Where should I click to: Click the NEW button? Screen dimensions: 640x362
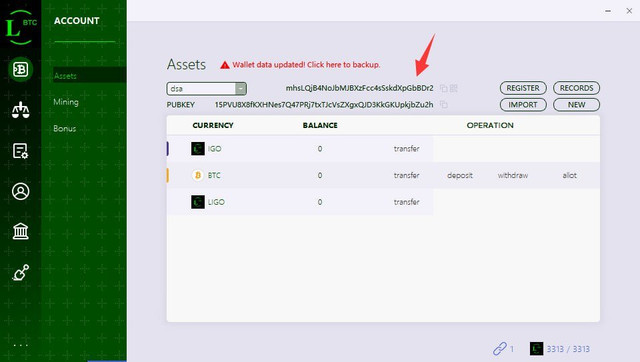[576, 105]
